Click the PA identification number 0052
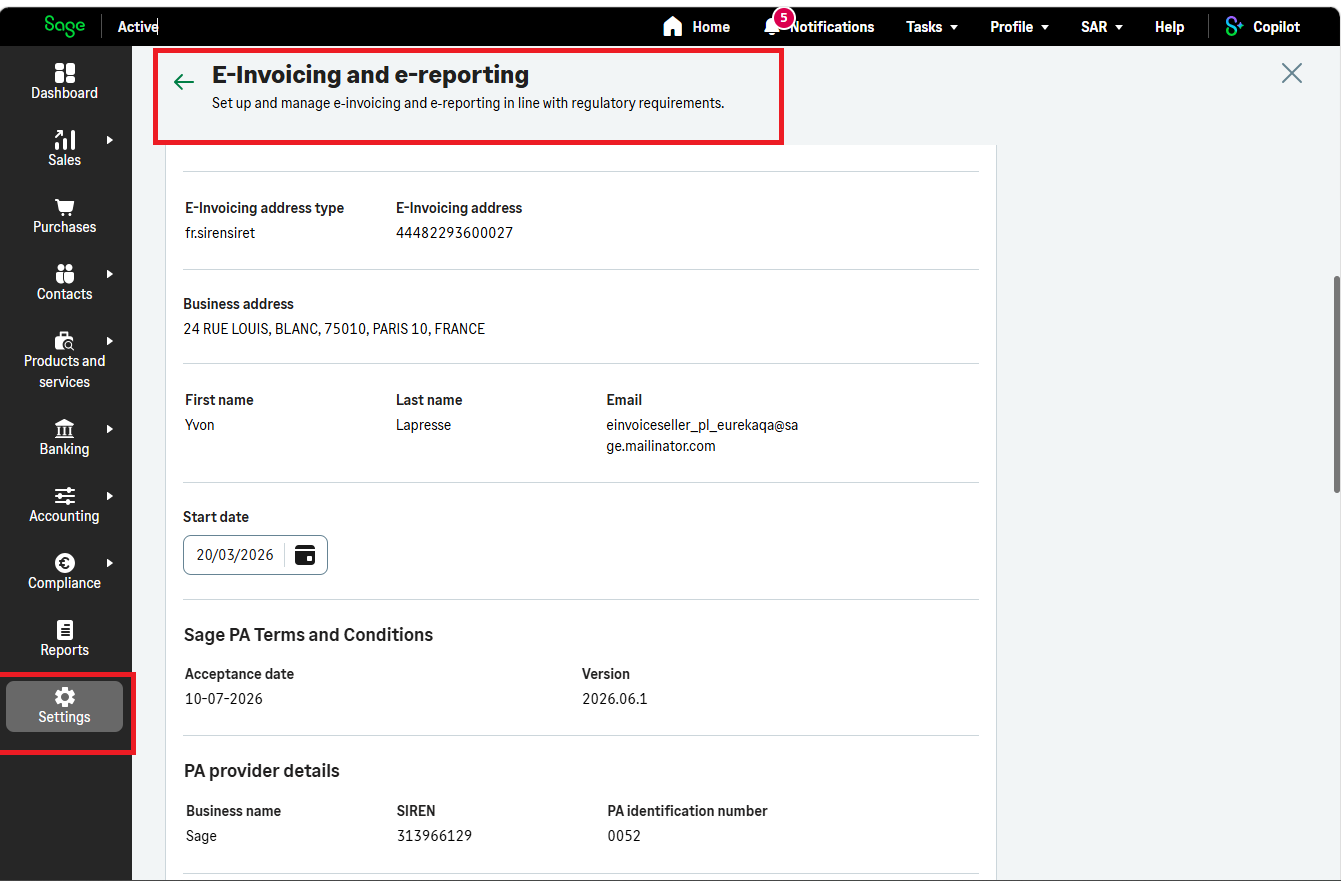The height and width of the screenshot is (881, 1341). pos(624,836)
